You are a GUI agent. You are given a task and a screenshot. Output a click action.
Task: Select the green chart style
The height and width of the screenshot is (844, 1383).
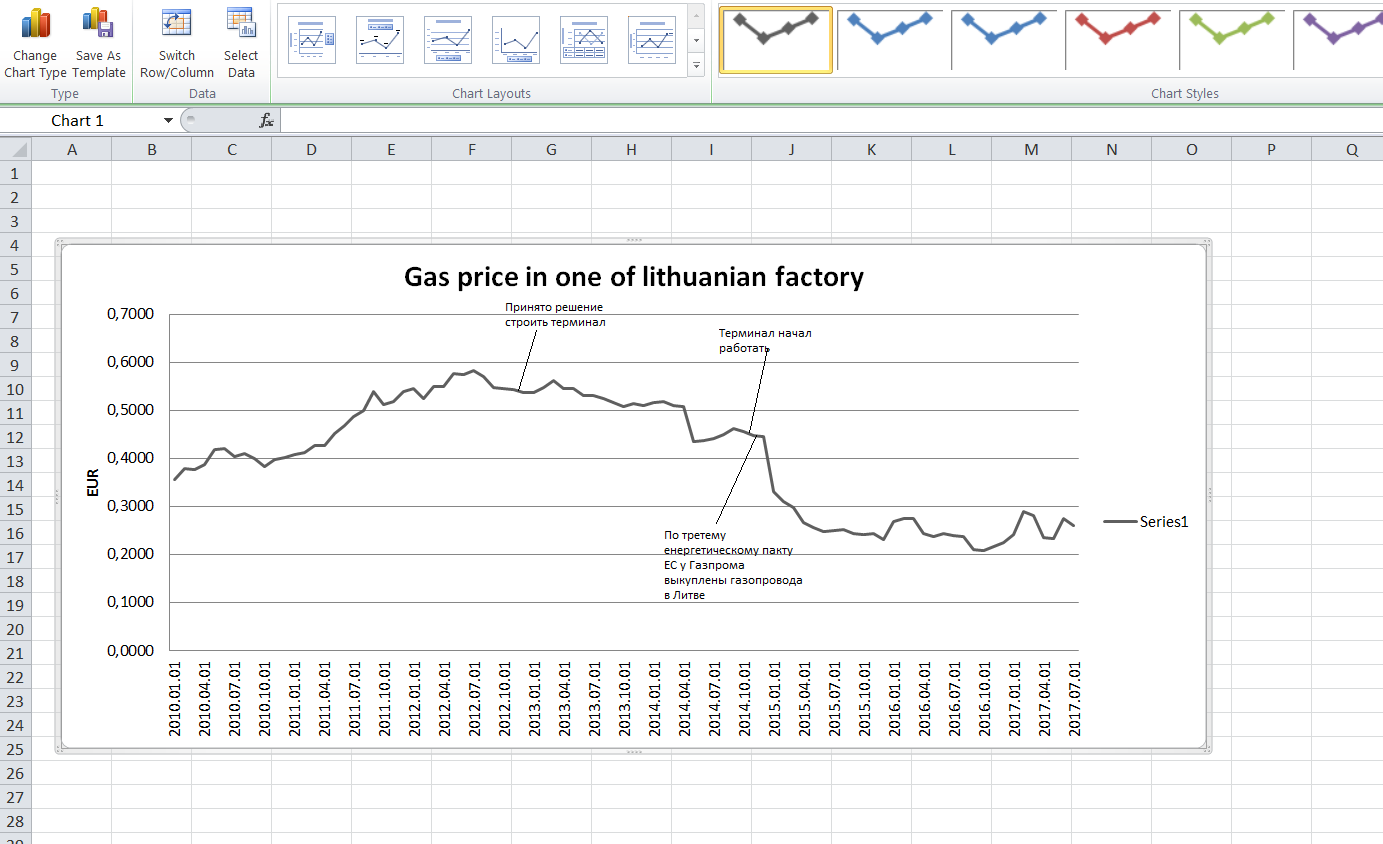[1232, 39]
